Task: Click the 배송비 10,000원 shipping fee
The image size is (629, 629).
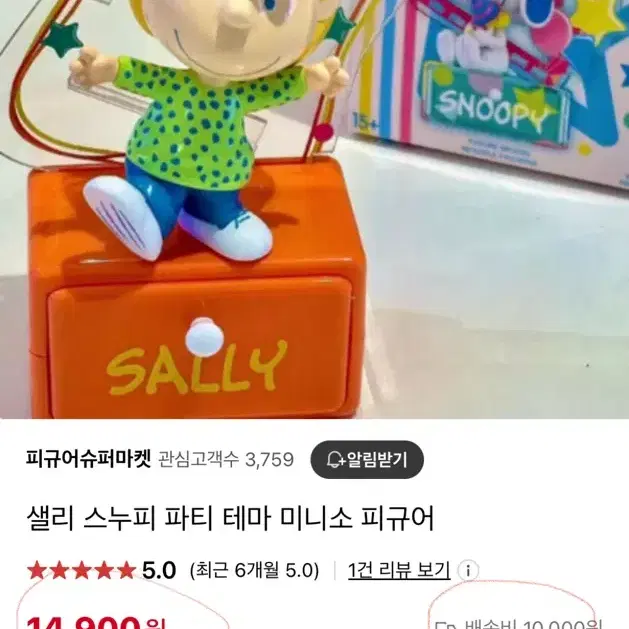Action: click(534, 624)
